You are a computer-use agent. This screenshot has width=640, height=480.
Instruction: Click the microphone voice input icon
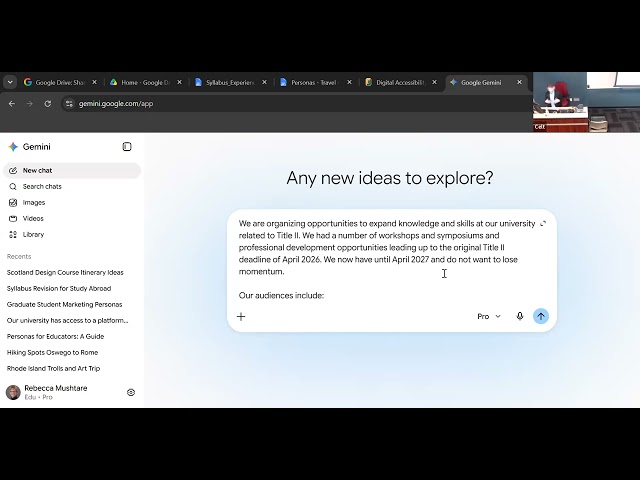click(x=520, y=316)
